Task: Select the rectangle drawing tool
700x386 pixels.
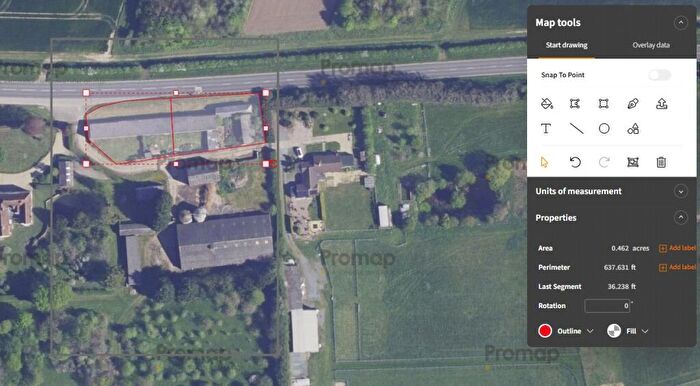Action: coord(604,104)
